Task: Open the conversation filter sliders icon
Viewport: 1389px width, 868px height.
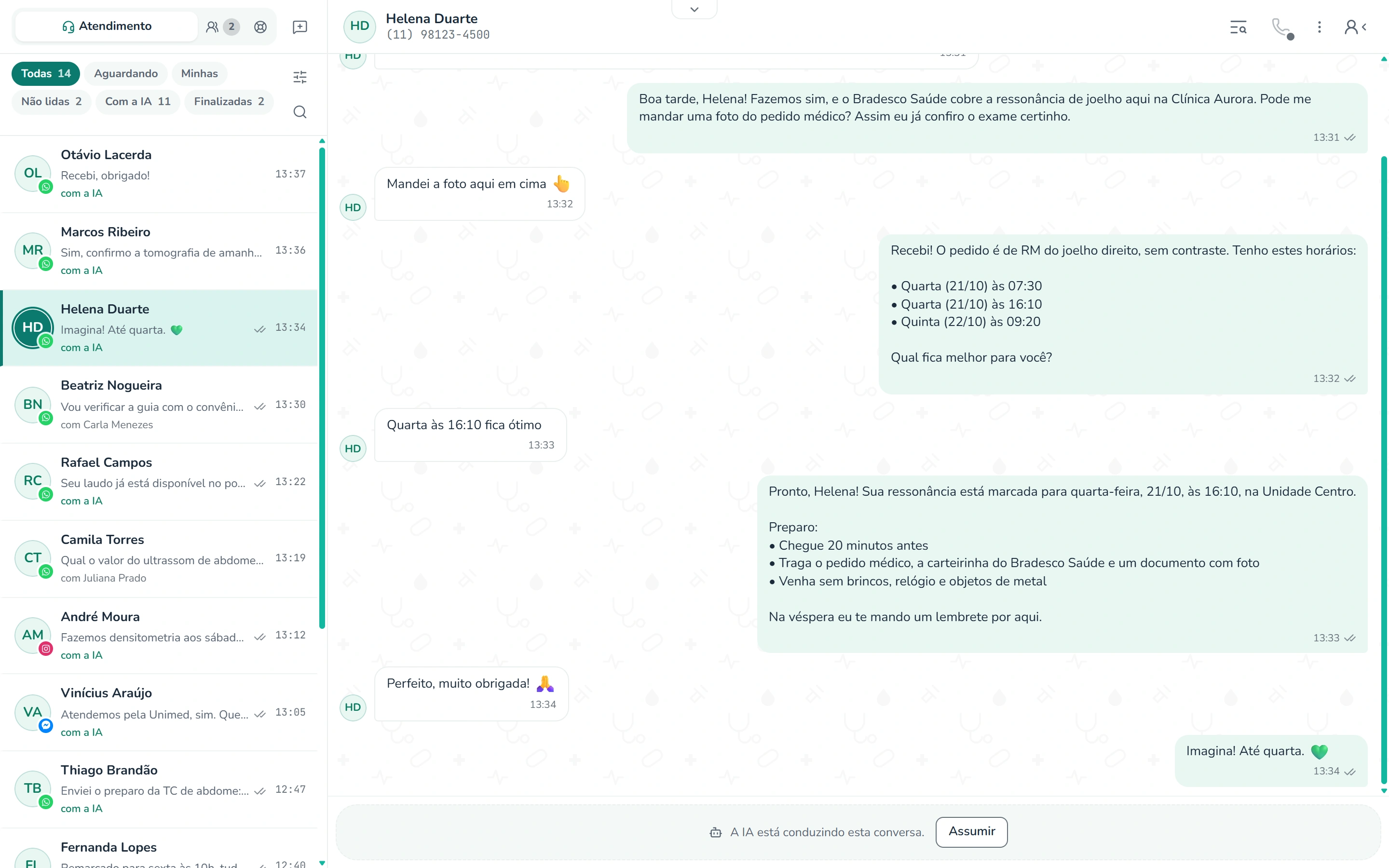Action: pyautogui.click(x=300, y=77)
